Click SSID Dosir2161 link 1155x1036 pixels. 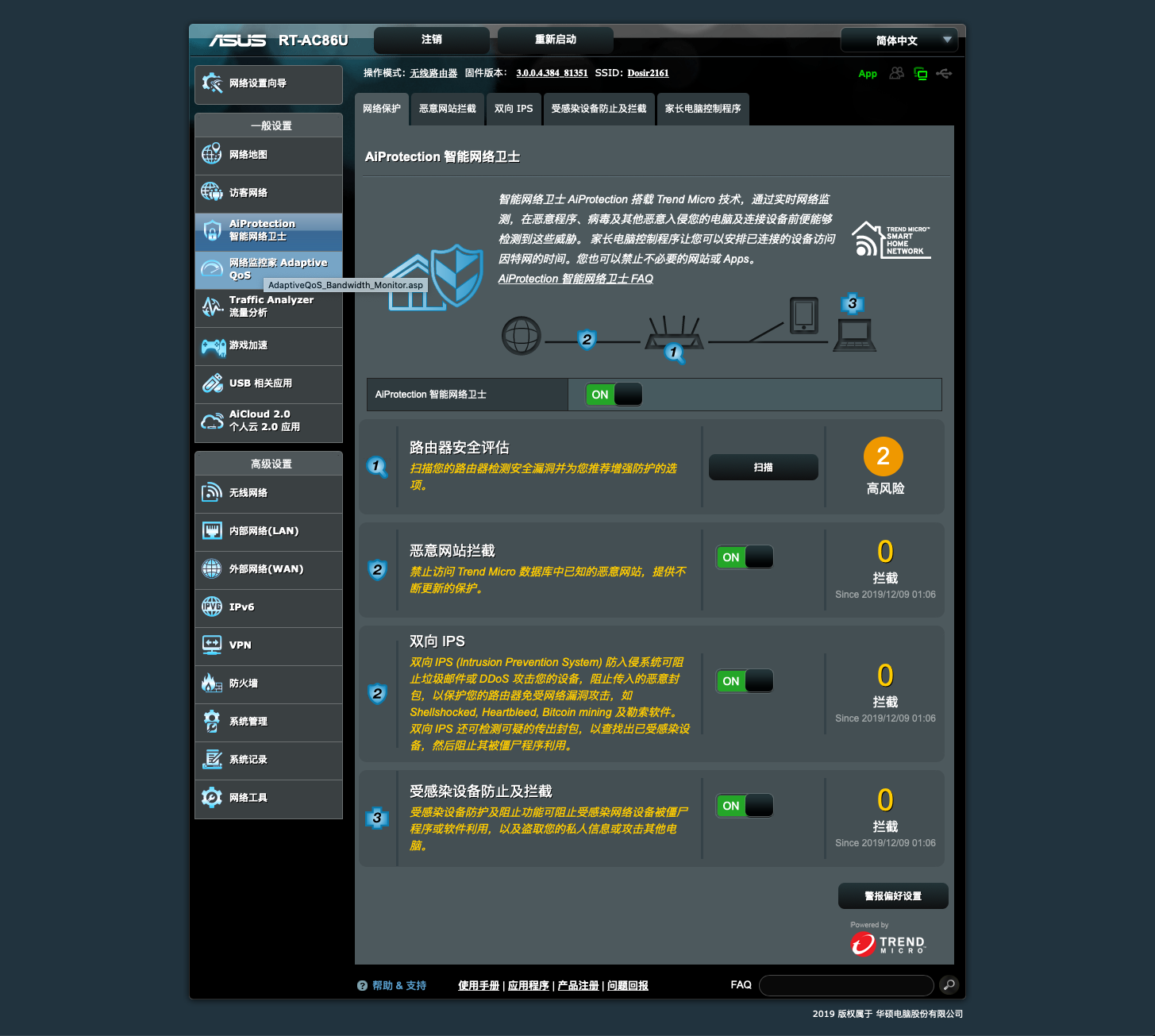(648, 73)
